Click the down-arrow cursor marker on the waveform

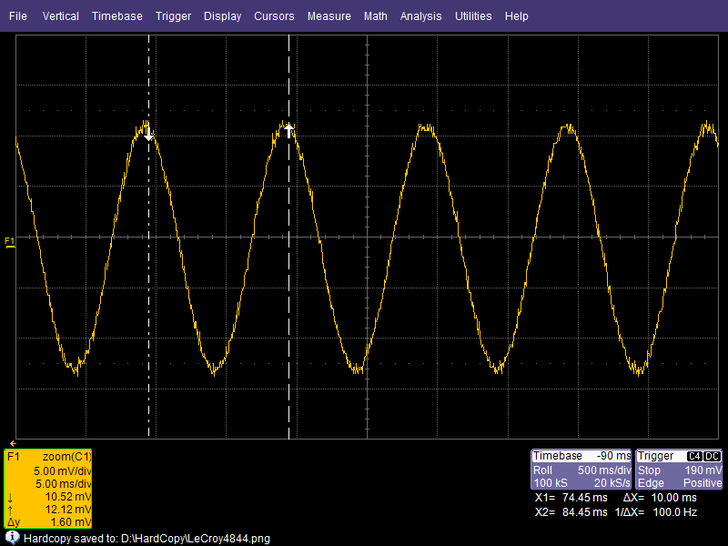(x=149, y=135)
